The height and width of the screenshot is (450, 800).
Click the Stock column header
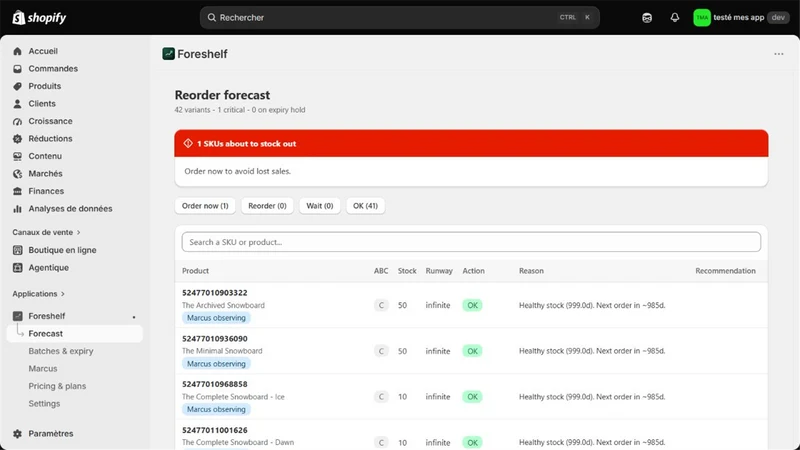(x=407, y=271)
